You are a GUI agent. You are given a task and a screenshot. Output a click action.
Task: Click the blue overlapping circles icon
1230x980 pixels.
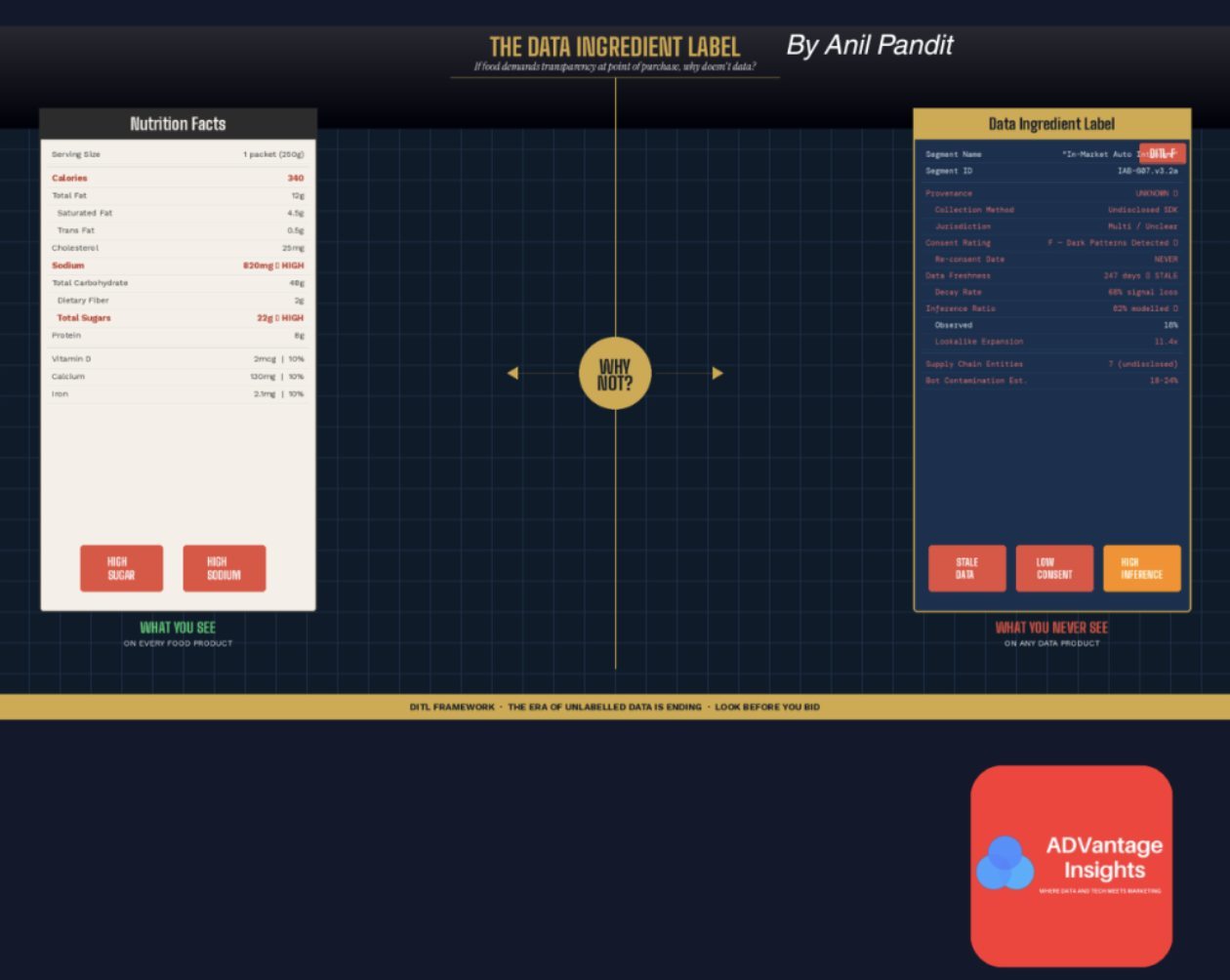(1004, 863)
